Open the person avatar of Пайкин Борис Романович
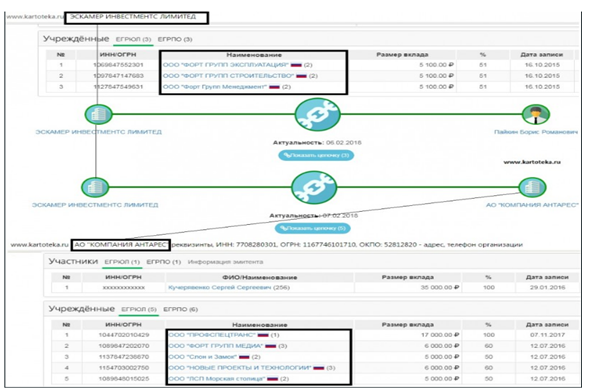589x389 pixels. coord(536,114)
